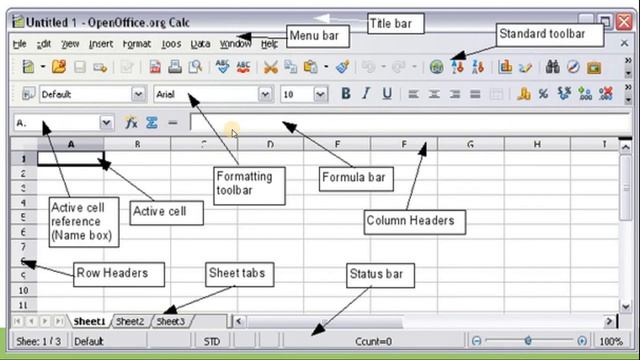Click the New document icon
Image resolution: width=640 pixels, height=360 pixels.
[x=28, y=67]
